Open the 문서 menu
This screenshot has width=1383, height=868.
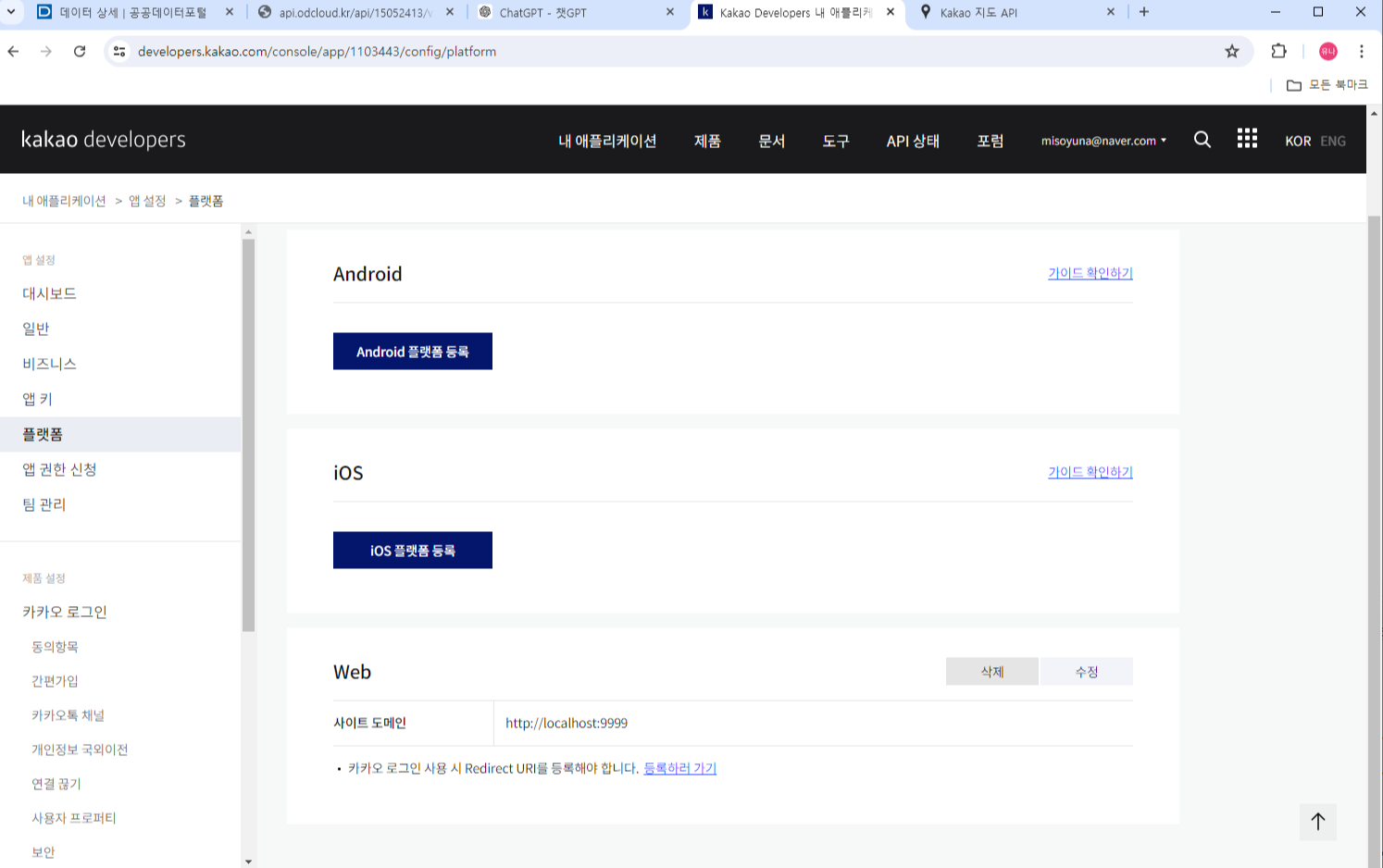(x=771, y=141)
